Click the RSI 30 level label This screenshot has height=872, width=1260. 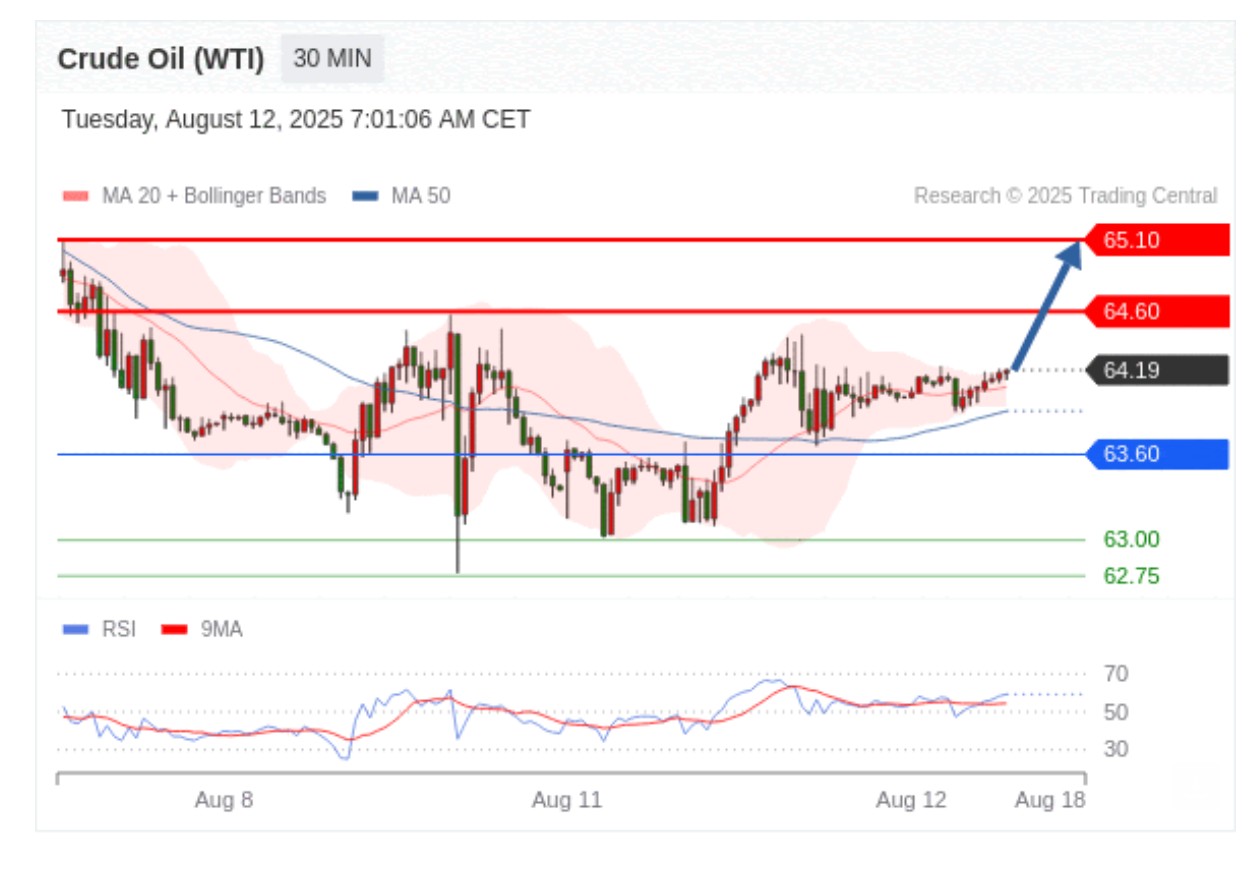pos(1116,749)
